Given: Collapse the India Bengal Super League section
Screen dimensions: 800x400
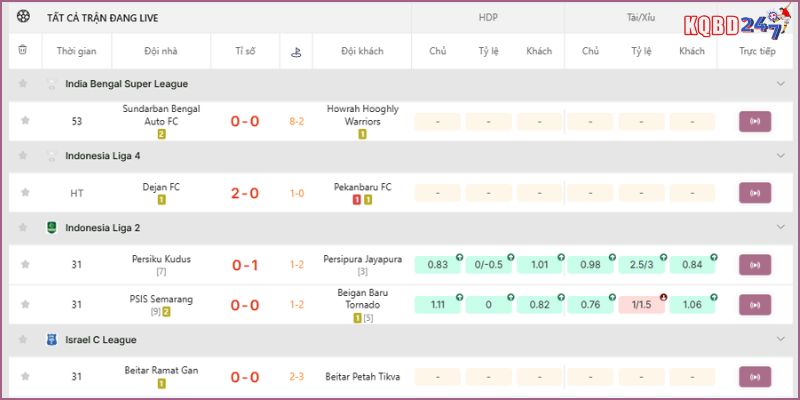Looking at the screenshot, I should pyautogui.click(x=781, y=84).
